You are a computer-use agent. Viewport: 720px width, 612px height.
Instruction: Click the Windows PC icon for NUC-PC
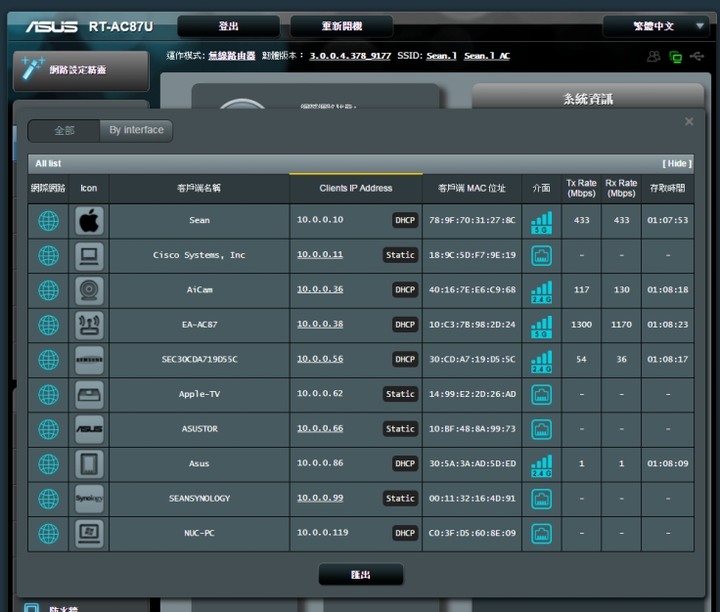pos(89,533)
